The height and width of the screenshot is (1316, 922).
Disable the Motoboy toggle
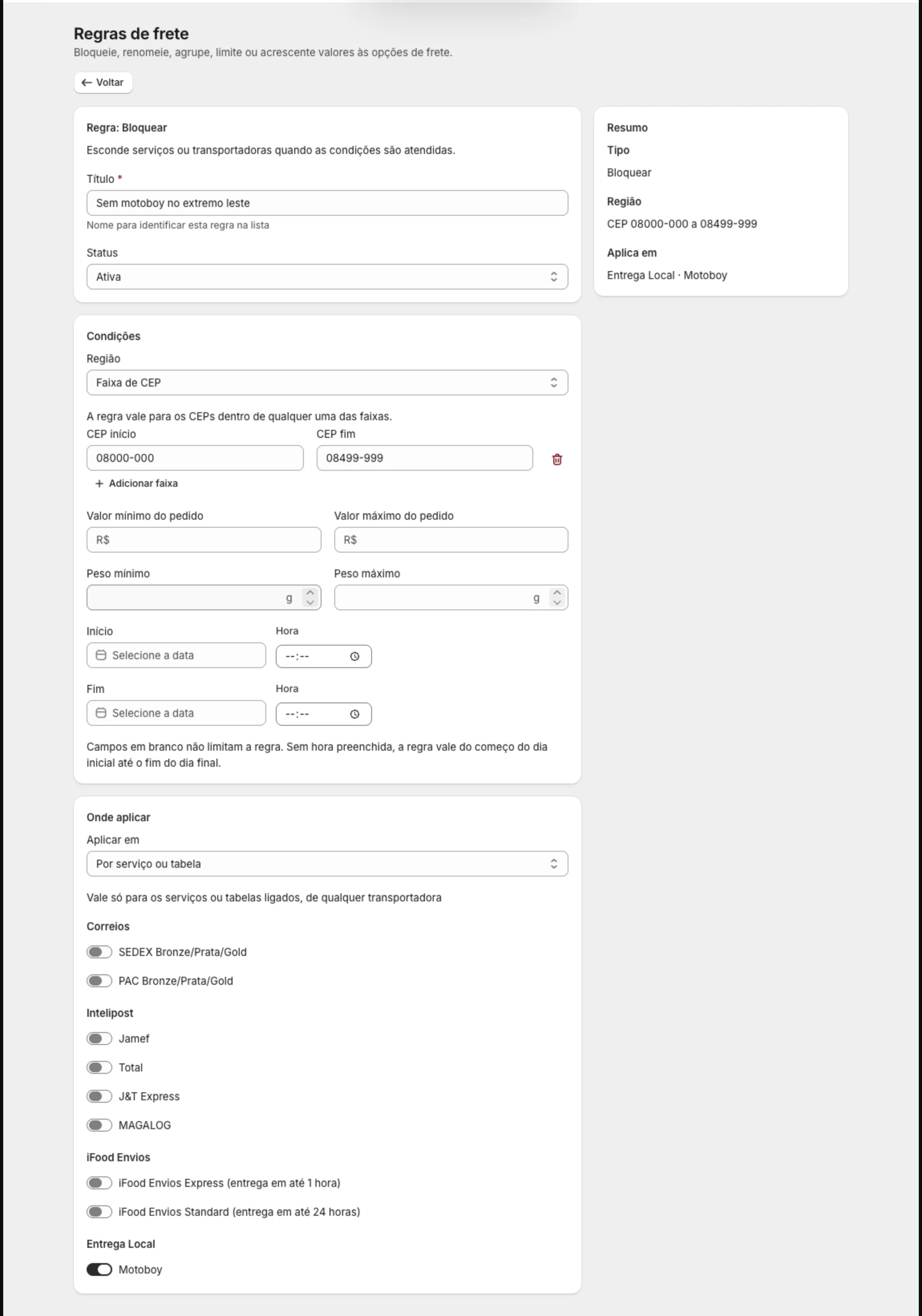pos(99,1269)
